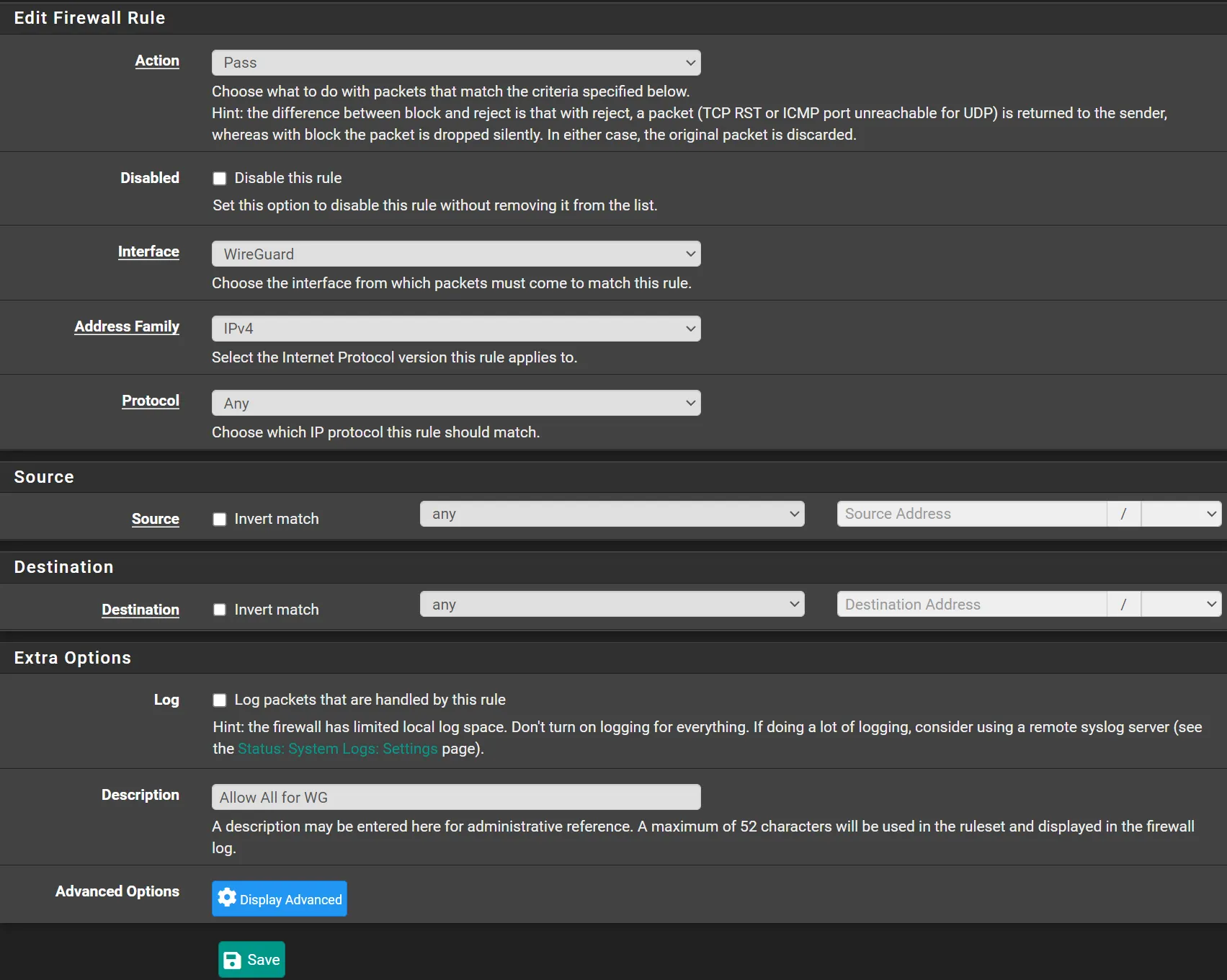
Task: Open the Source subnet mask dropdown
Action: click(1181, 514)
